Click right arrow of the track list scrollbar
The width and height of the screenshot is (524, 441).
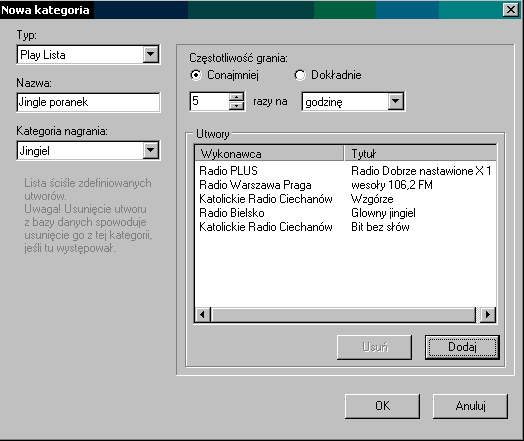click(488, 314)
